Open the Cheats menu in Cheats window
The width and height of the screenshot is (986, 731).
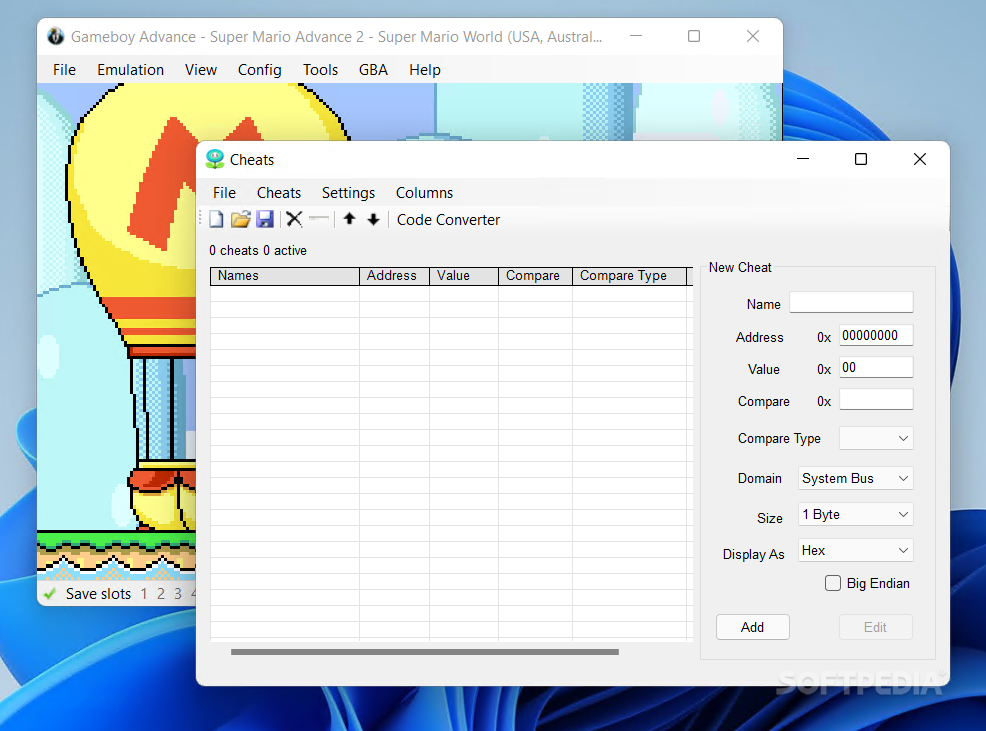click(279, 193)
